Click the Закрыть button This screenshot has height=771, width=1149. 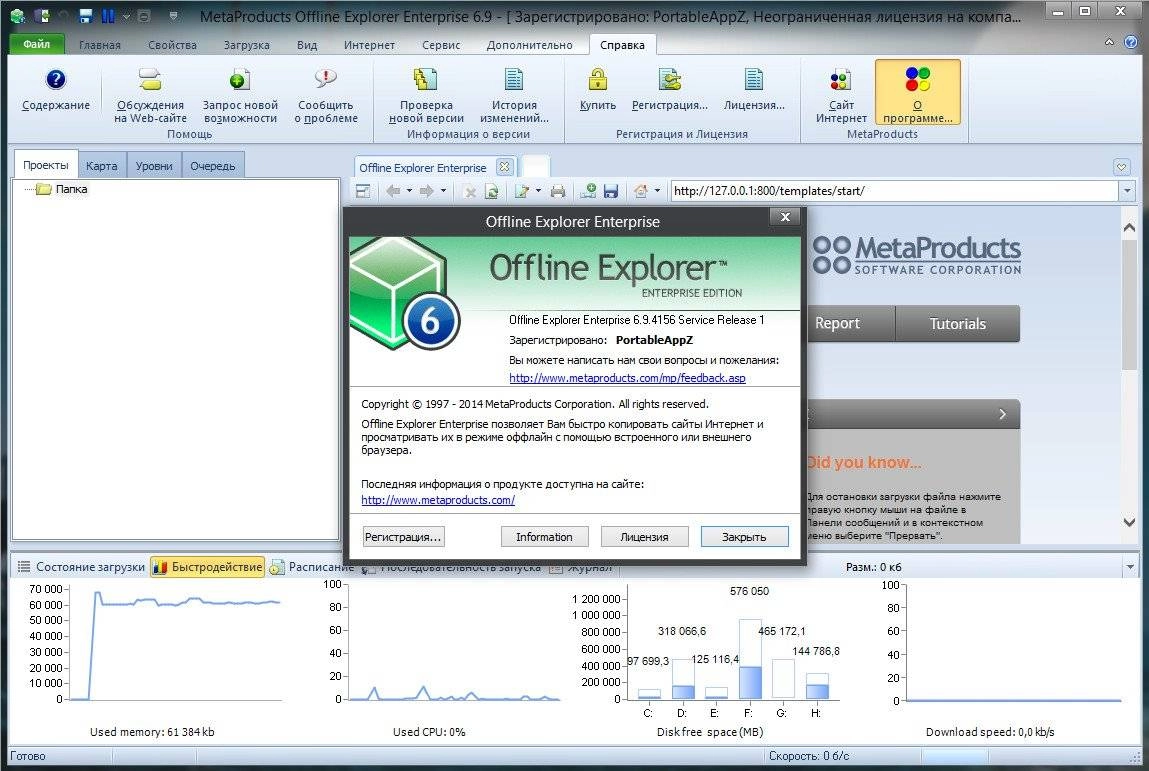click(x=745, y=536)
